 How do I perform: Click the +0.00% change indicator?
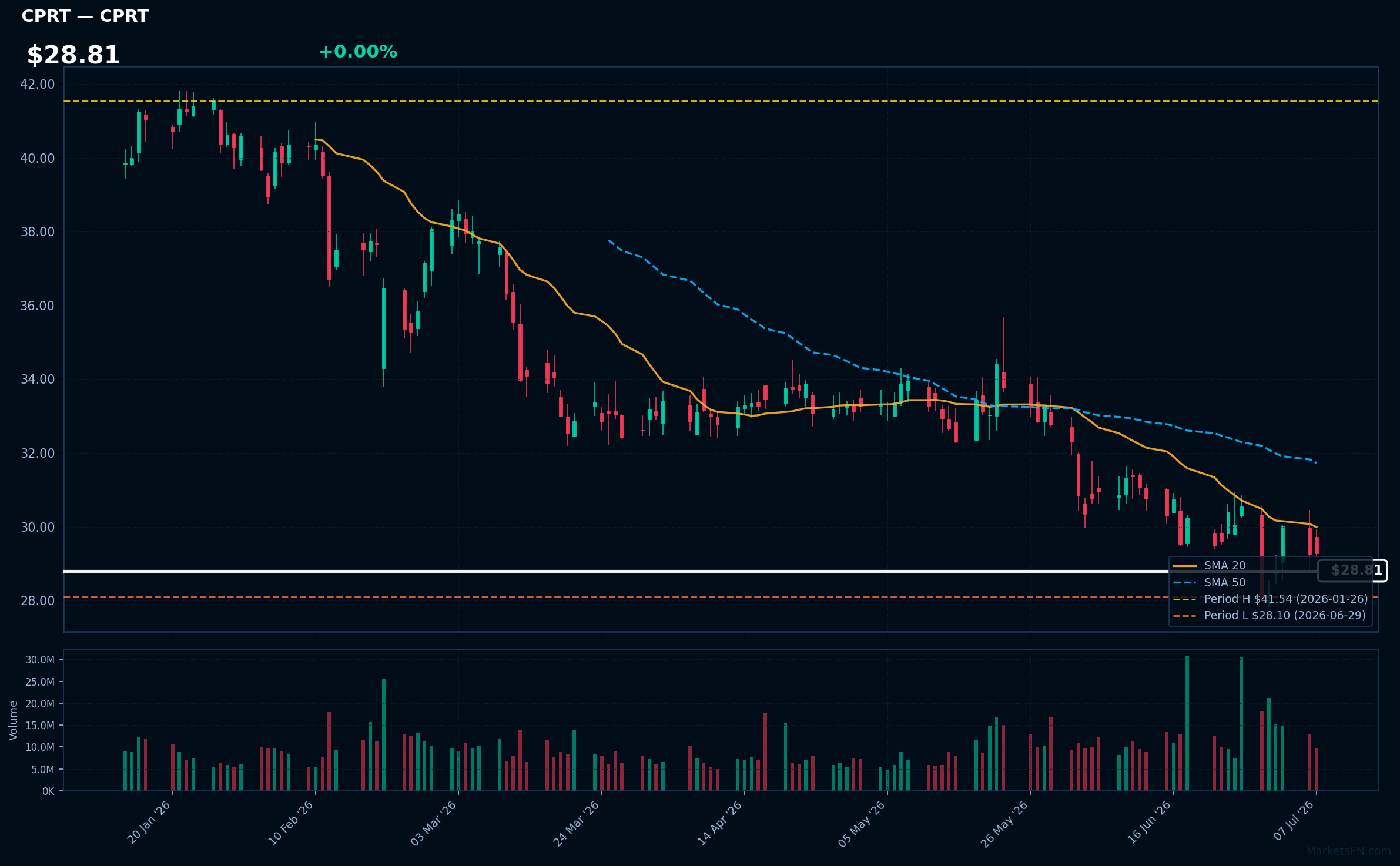(x=358, y=52)
